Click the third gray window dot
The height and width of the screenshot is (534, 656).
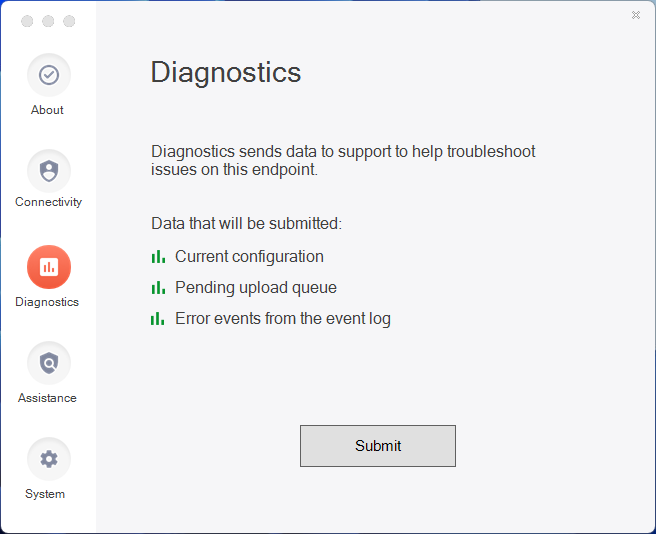pyautogui.click(x=69, y=21)
